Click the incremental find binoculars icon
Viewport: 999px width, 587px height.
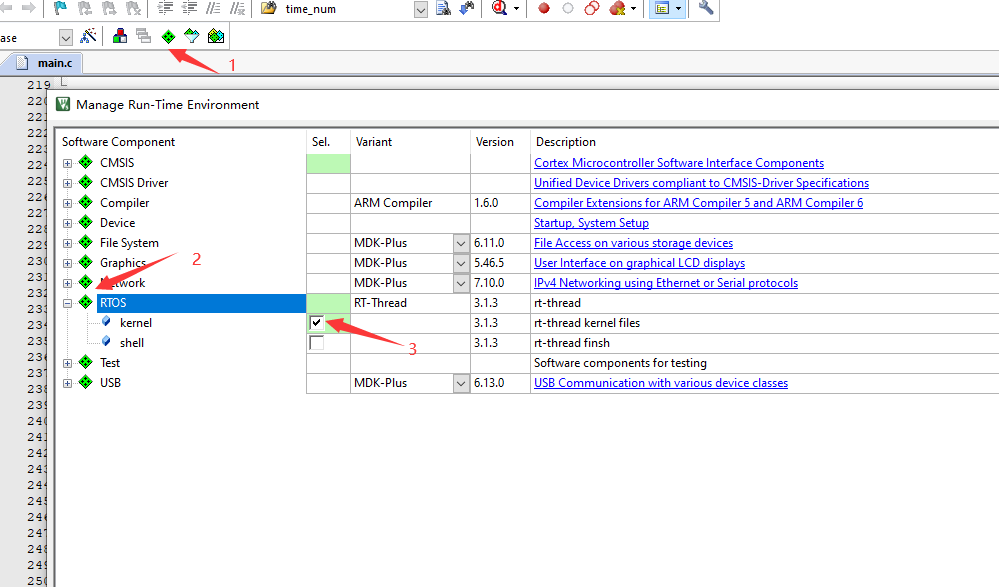[x=467, y=8]
